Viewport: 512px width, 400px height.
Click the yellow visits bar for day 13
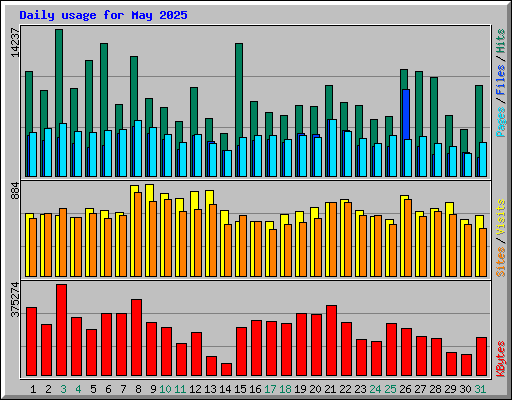point(210,197)
